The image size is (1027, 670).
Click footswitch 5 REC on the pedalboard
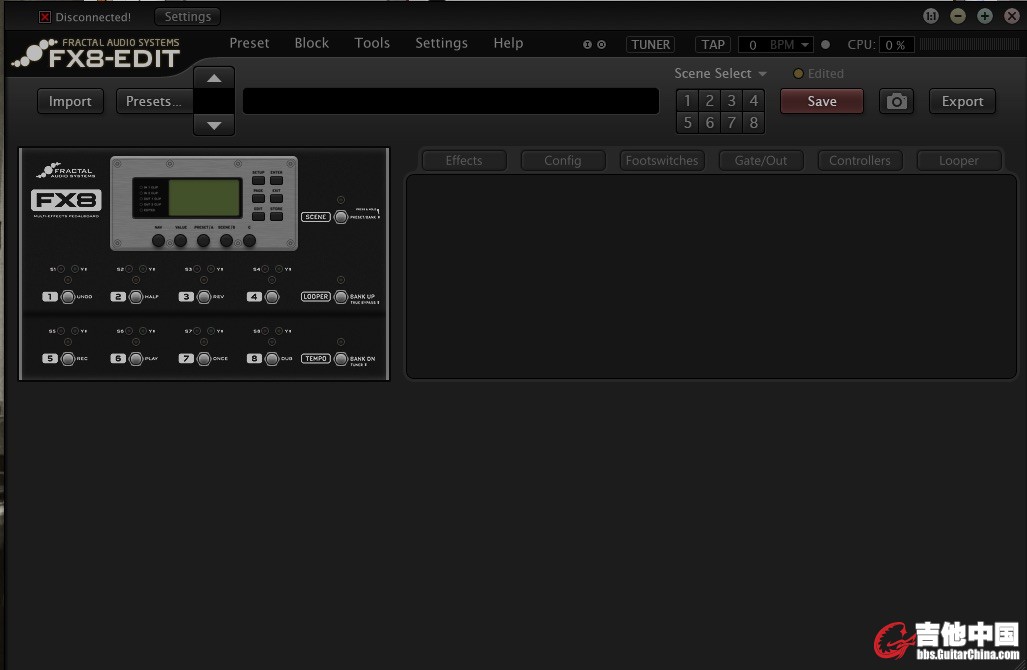[x=67, y=358]
